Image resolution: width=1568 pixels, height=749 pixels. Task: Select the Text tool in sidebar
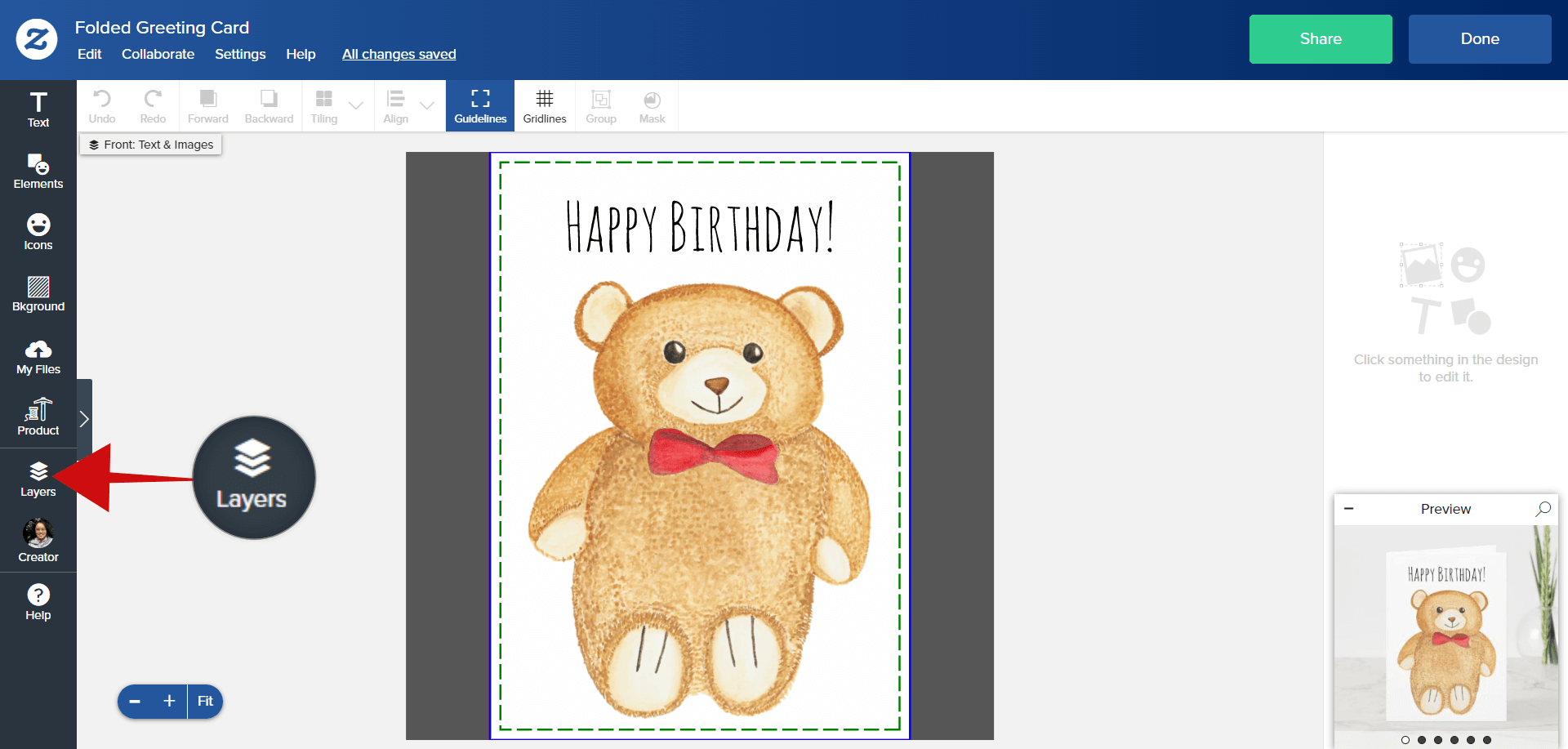tap(38, 109)
